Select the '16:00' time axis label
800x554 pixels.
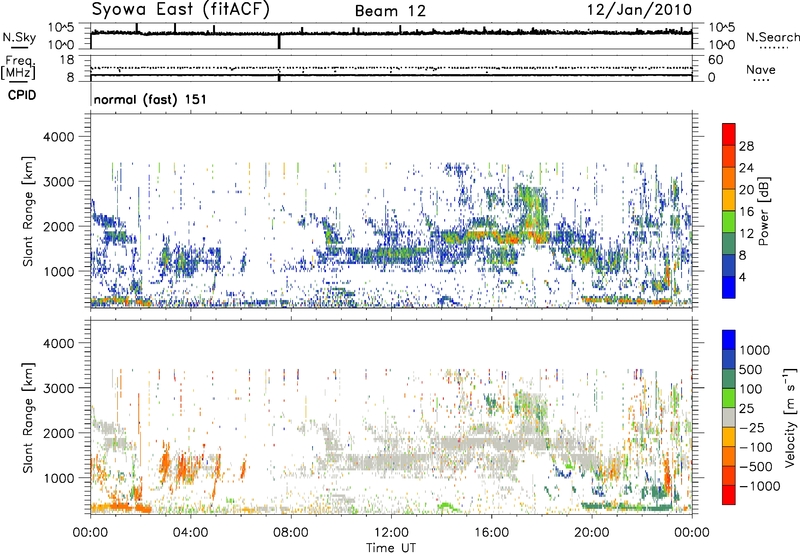pos(491,533)
